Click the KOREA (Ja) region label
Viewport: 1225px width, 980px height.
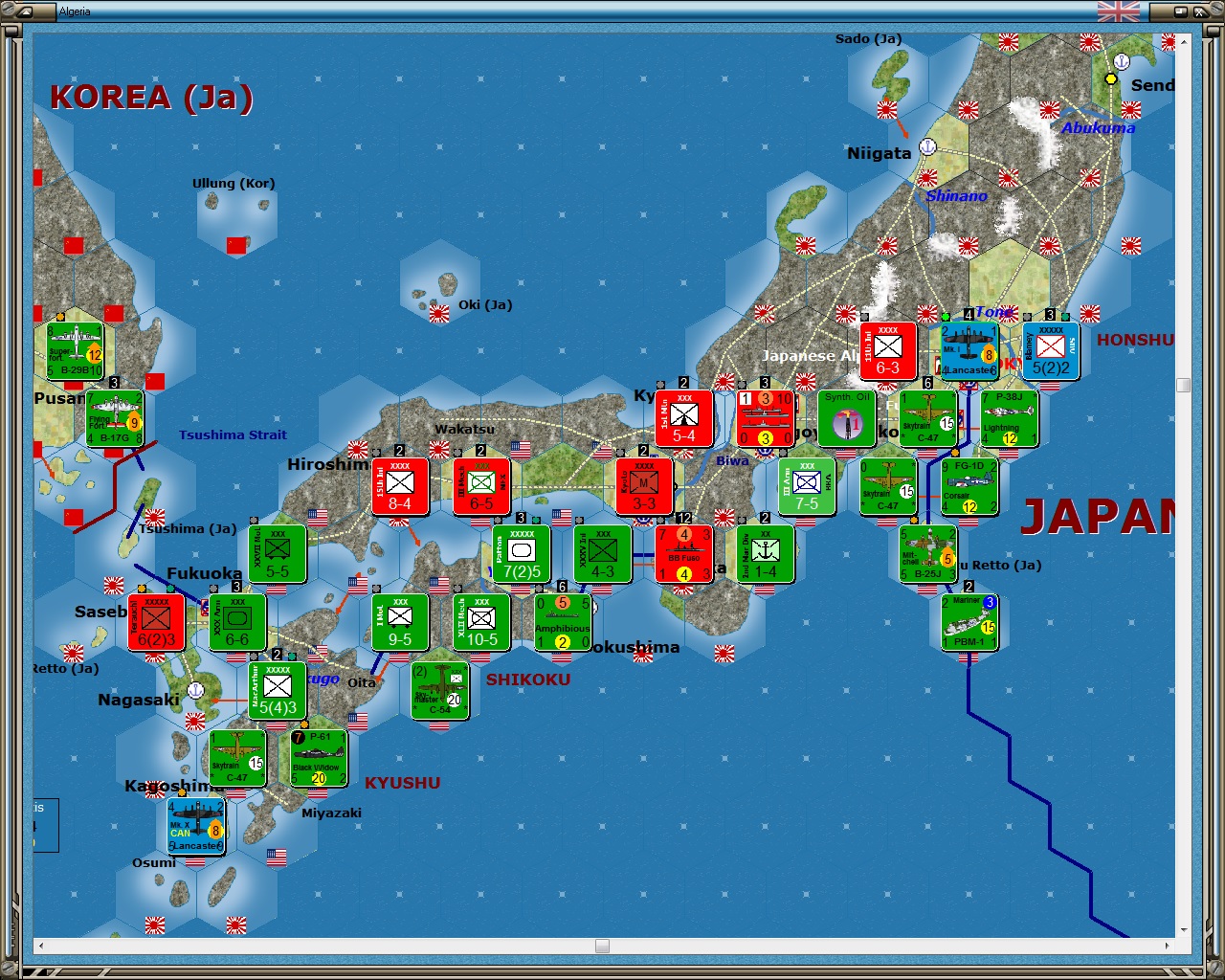coord(151,97)
